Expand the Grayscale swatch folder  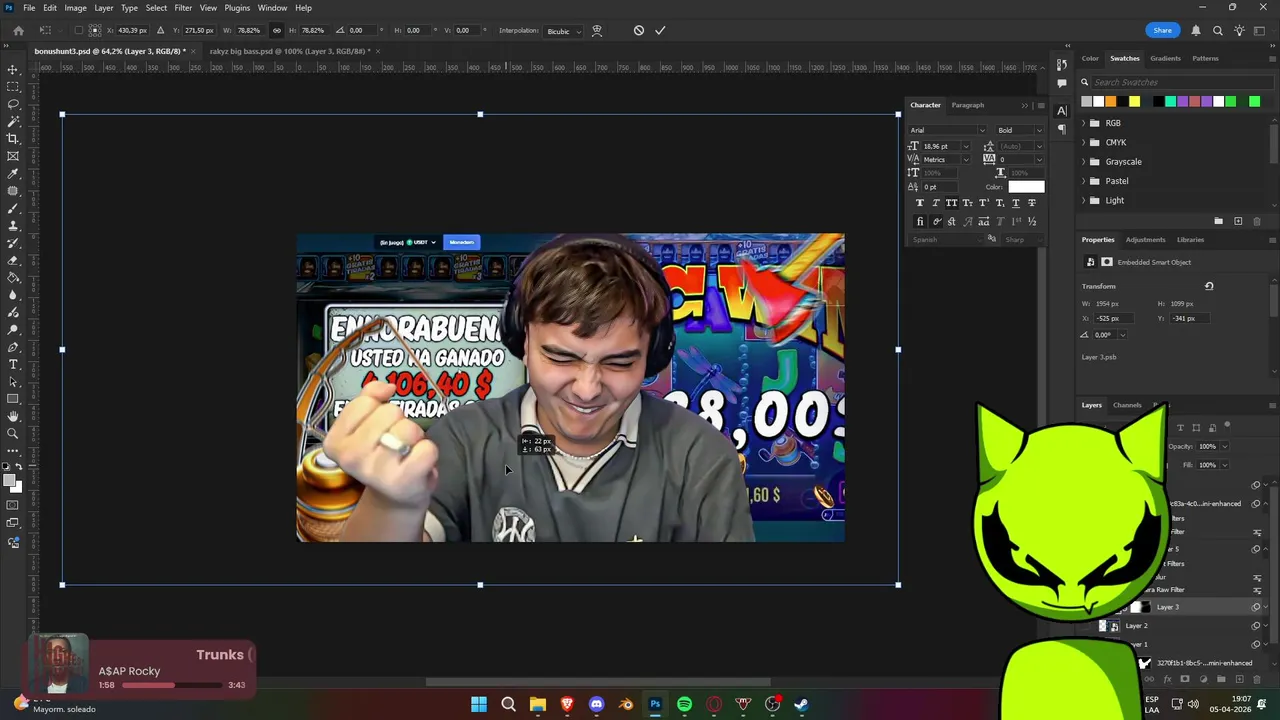pyautogui.click(x=1084, y=162)
